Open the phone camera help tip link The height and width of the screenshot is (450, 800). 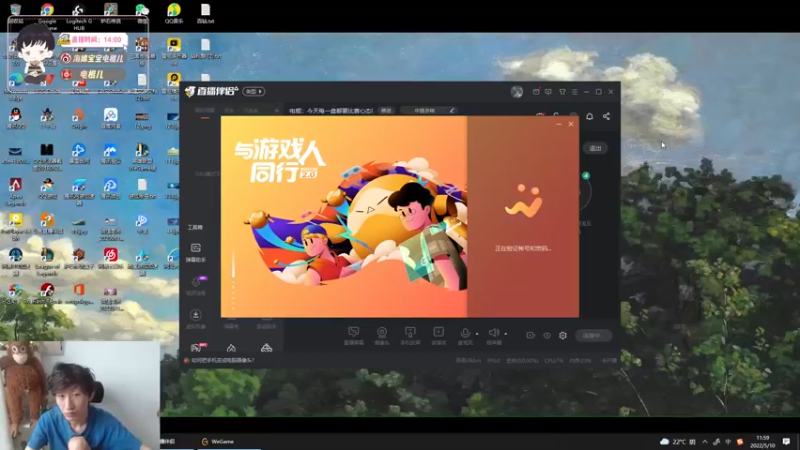pos(222,361)
